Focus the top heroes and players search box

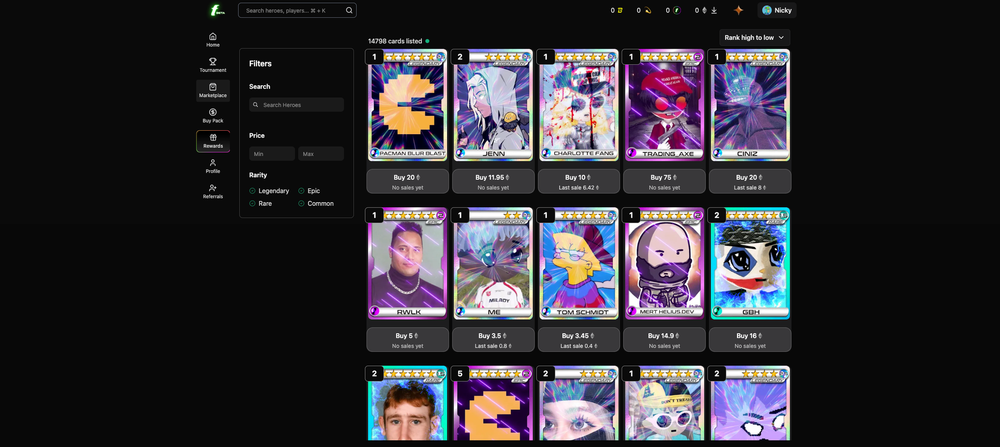[x=297, y=10]
